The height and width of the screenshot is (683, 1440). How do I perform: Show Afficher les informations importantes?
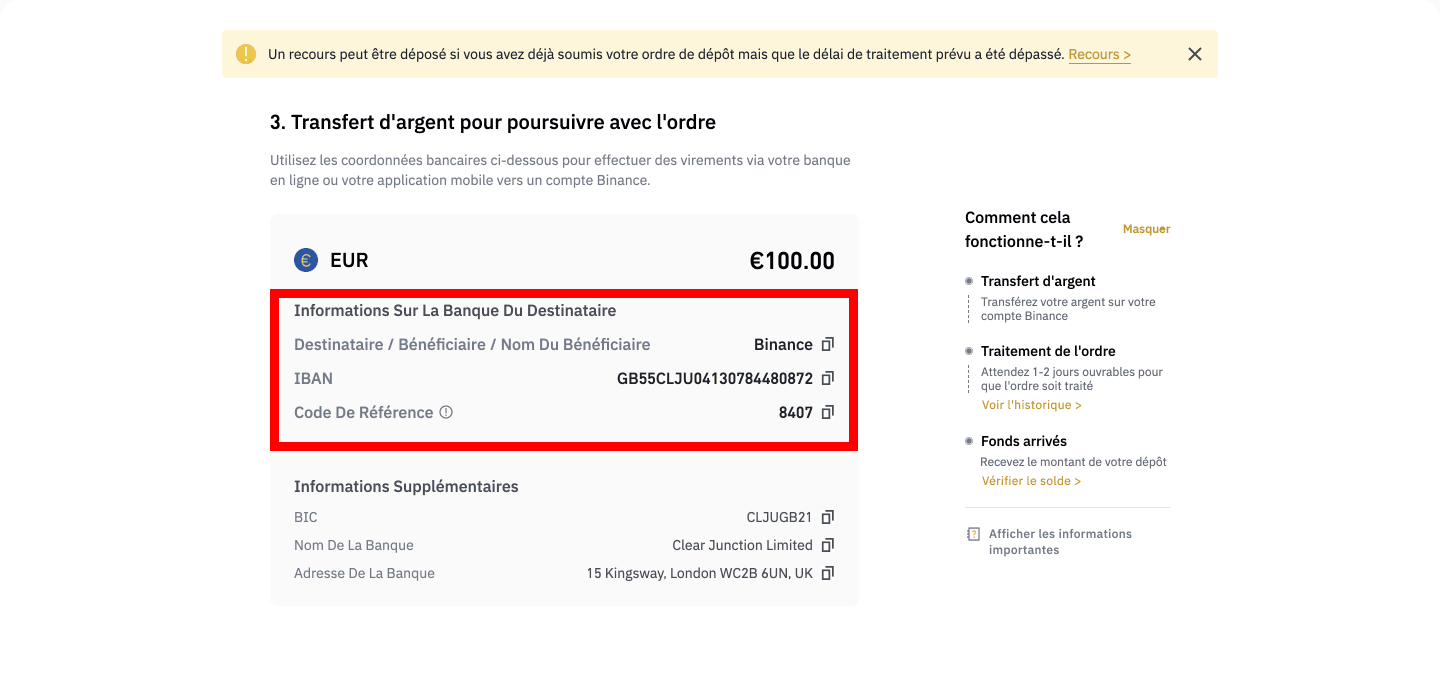click(x=1060, y=542)
